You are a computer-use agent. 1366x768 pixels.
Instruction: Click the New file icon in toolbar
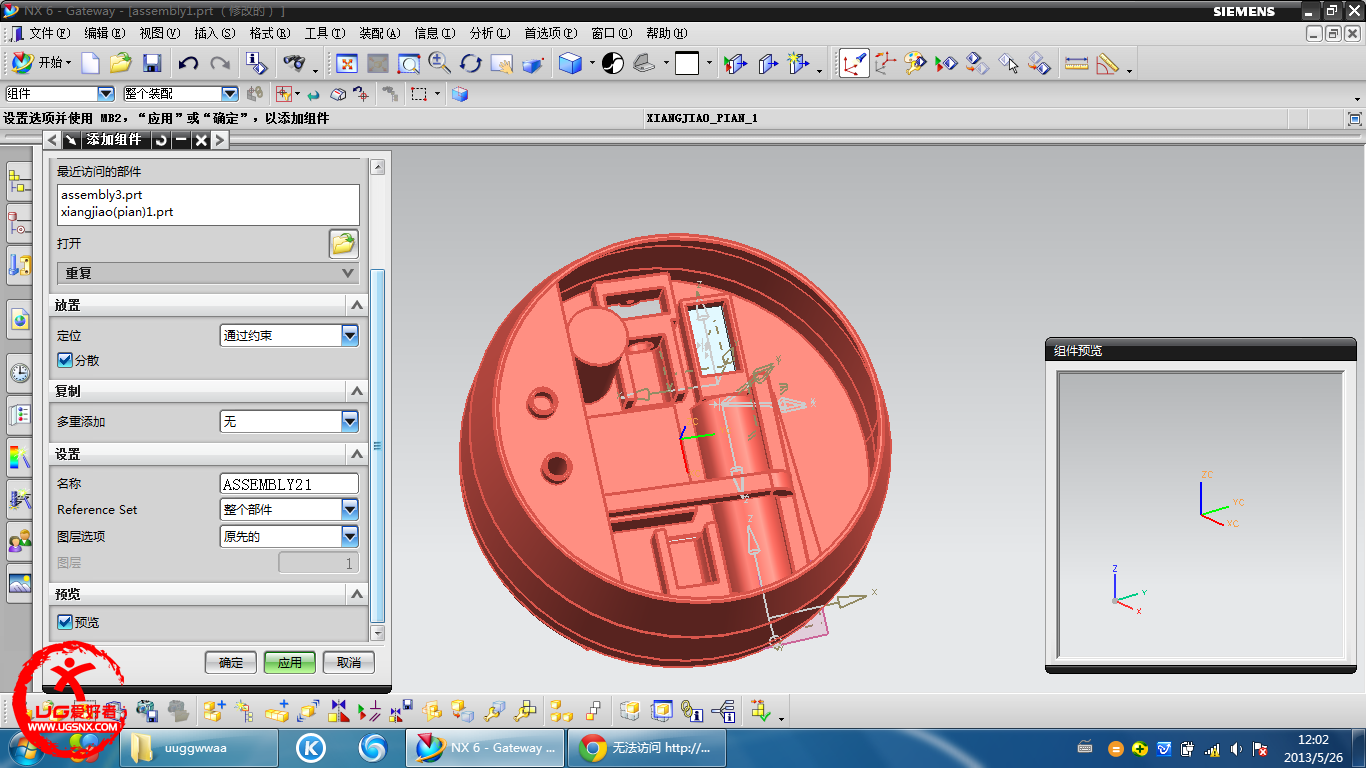91,63
